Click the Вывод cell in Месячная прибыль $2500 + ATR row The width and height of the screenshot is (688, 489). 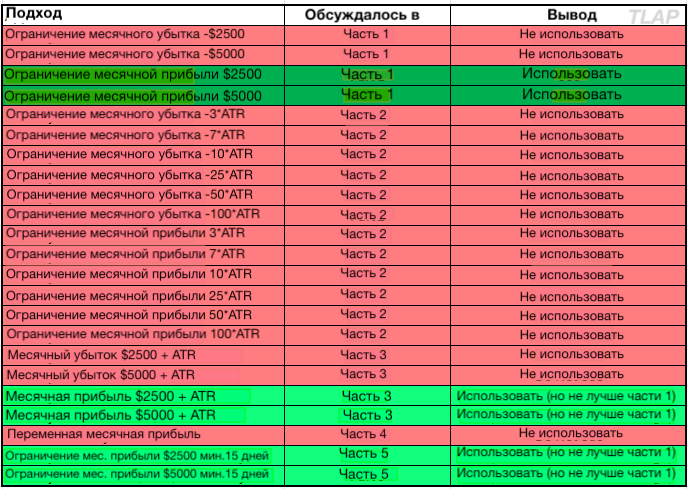tap(568, 396)
